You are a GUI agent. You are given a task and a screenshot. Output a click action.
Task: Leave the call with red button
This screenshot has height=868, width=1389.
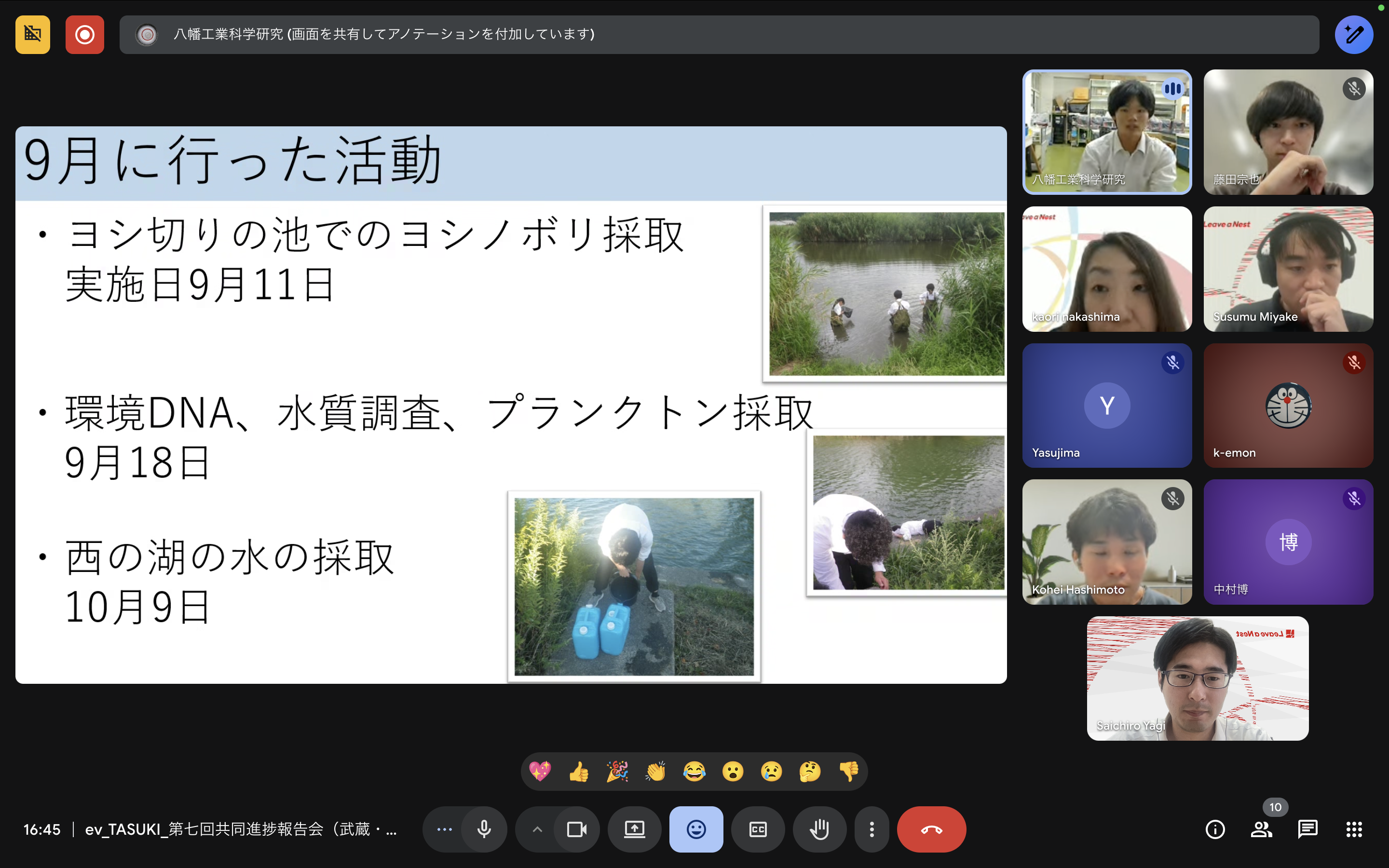pos(931,829)
